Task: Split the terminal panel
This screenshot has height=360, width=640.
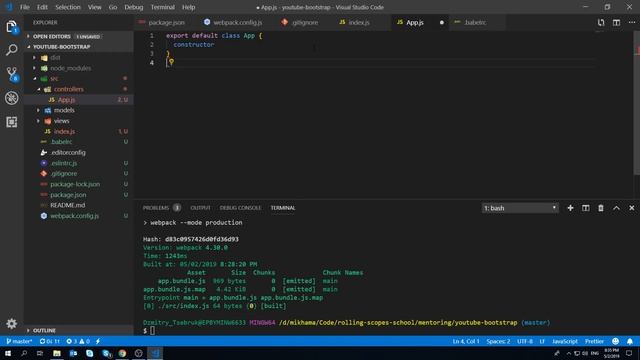Action: pos(586,208)
